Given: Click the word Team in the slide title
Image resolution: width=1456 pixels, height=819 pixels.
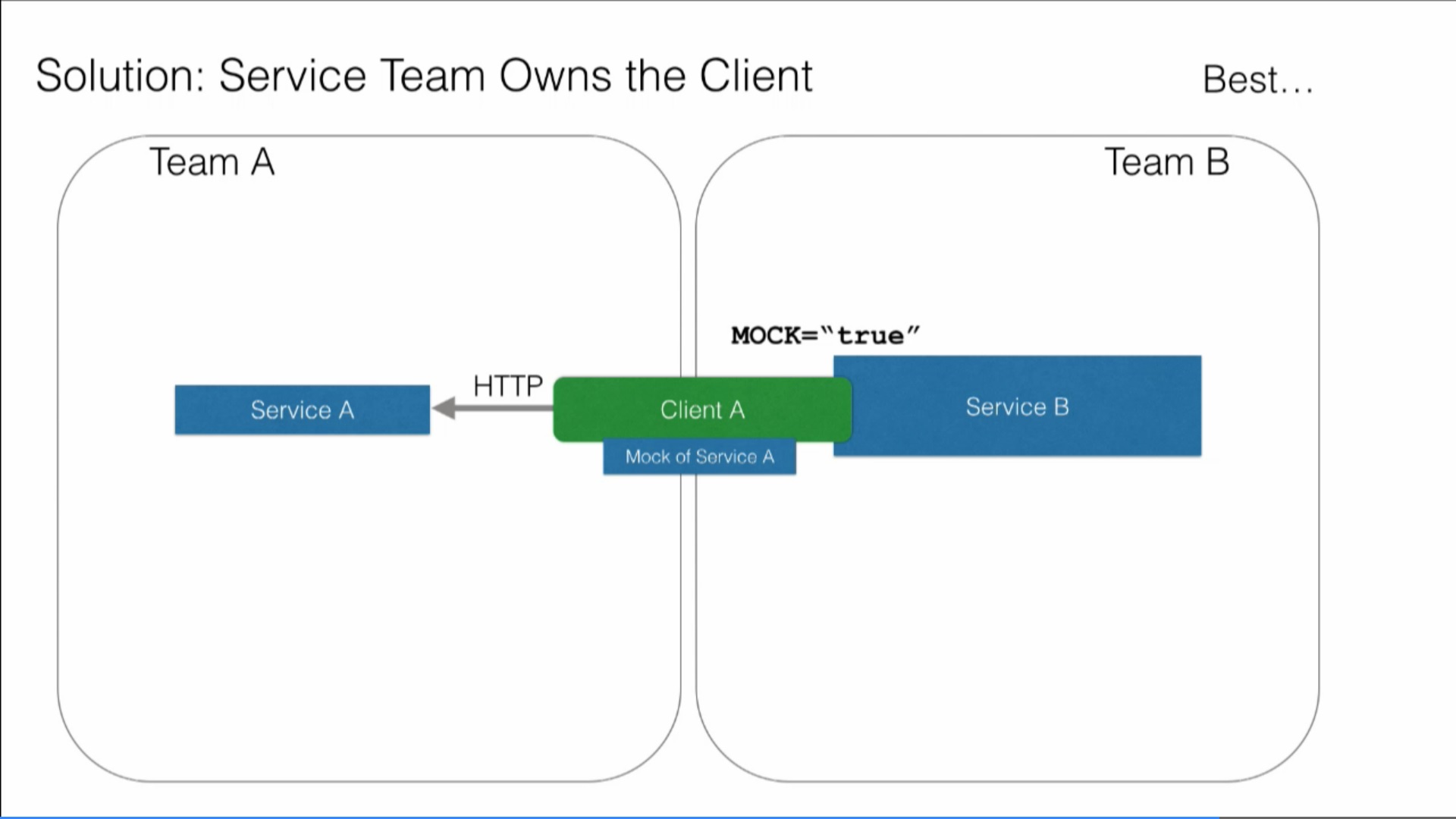Looking at the screenshot, I should [432, 76].
